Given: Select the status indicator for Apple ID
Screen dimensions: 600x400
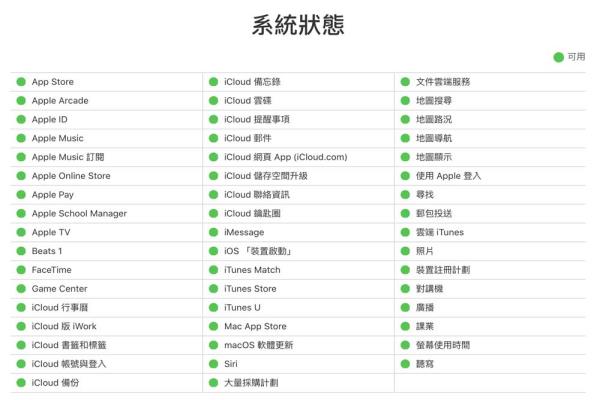Looking at the screenshot, I should tap(21, 119).
